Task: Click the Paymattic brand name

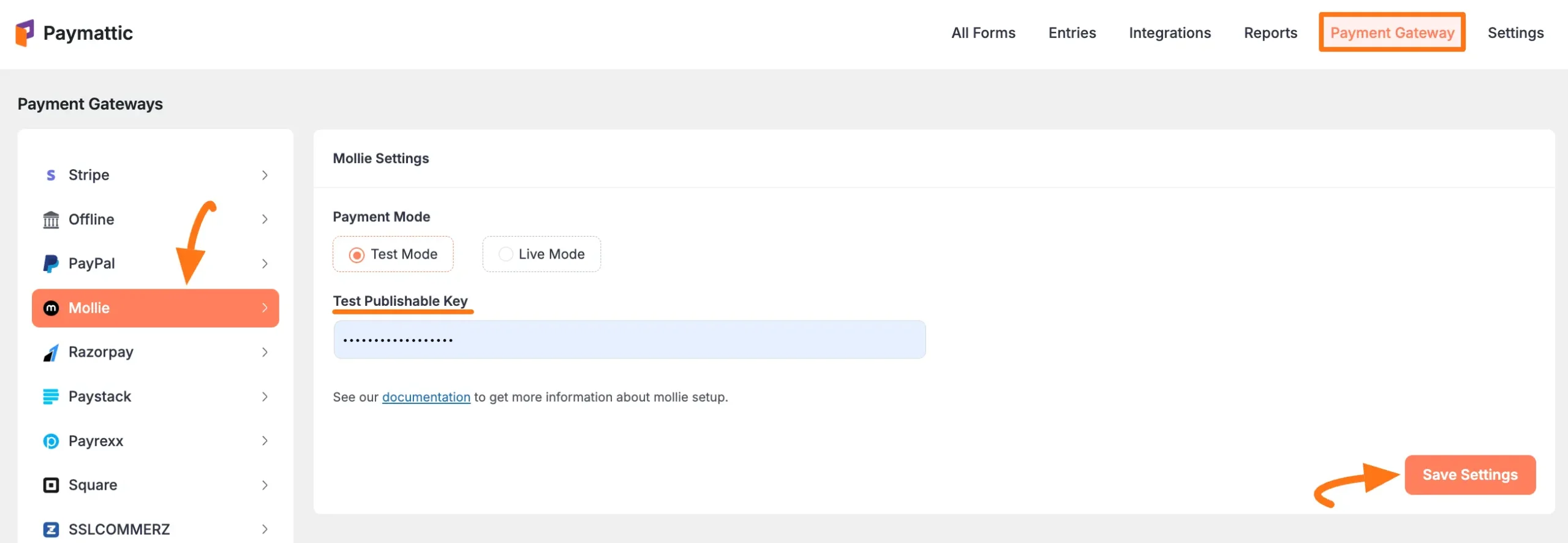Action: 88,32
